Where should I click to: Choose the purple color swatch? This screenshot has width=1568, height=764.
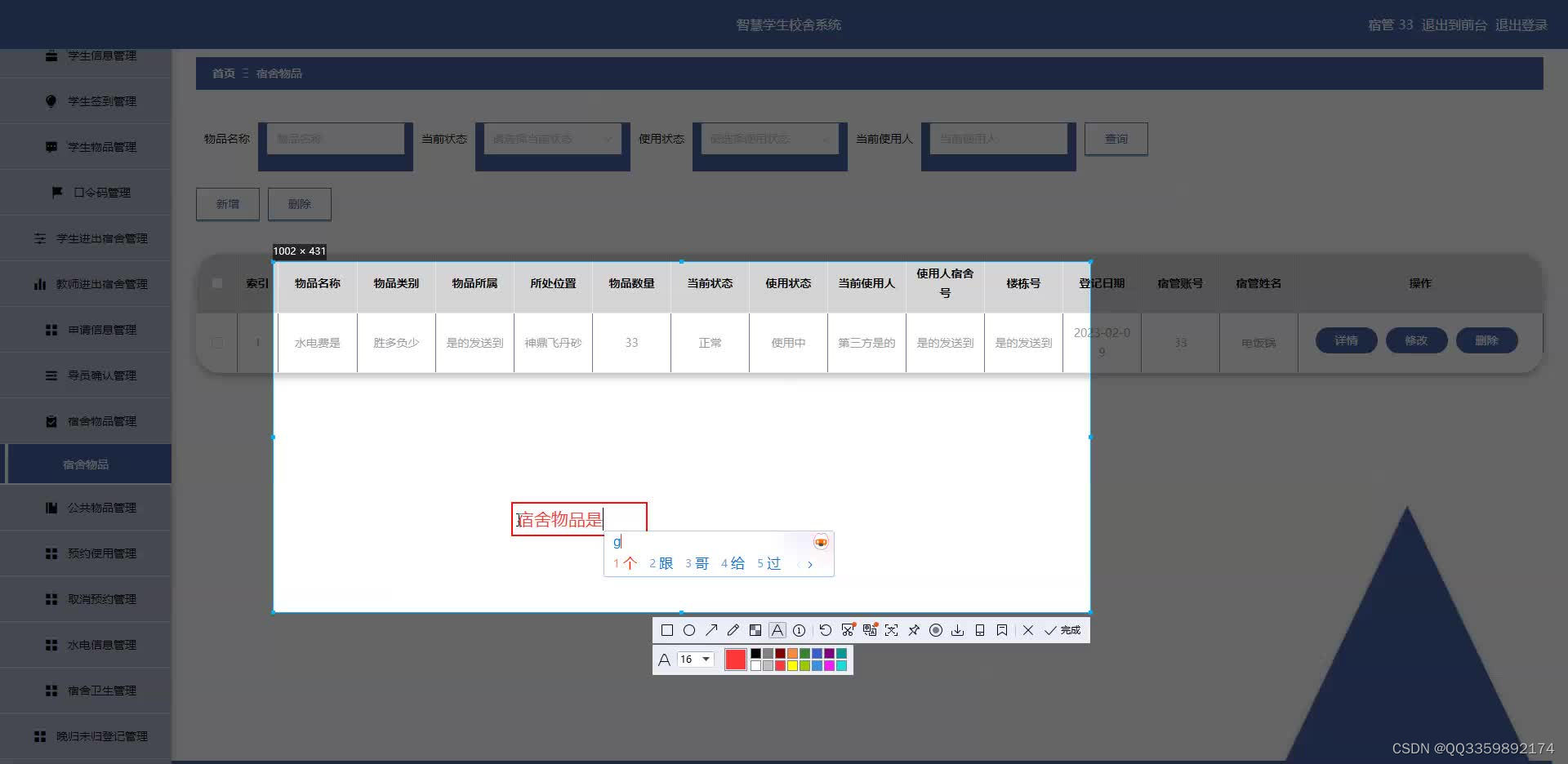(x=829, y=653)
